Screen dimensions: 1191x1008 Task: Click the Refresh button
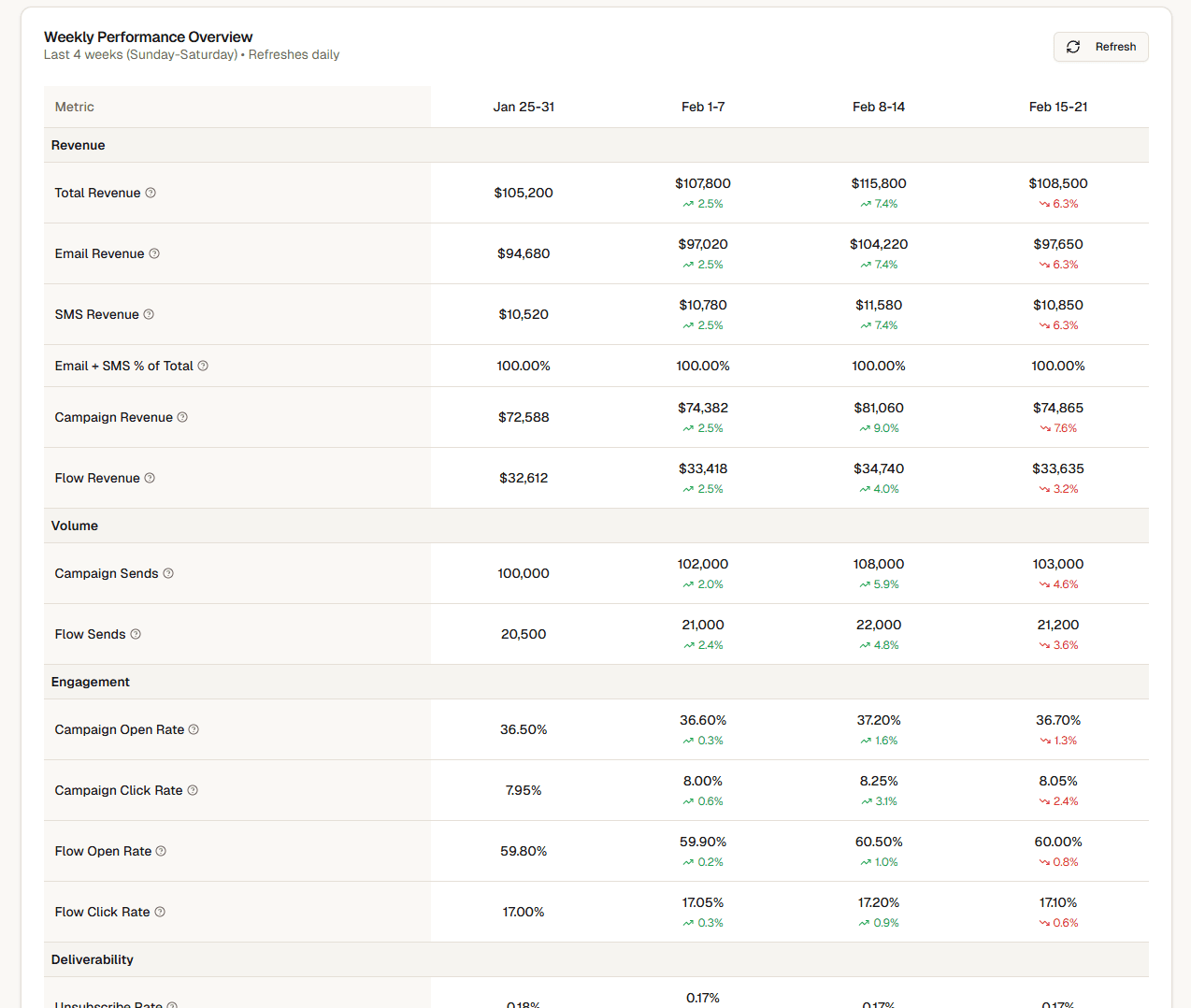1100,47
